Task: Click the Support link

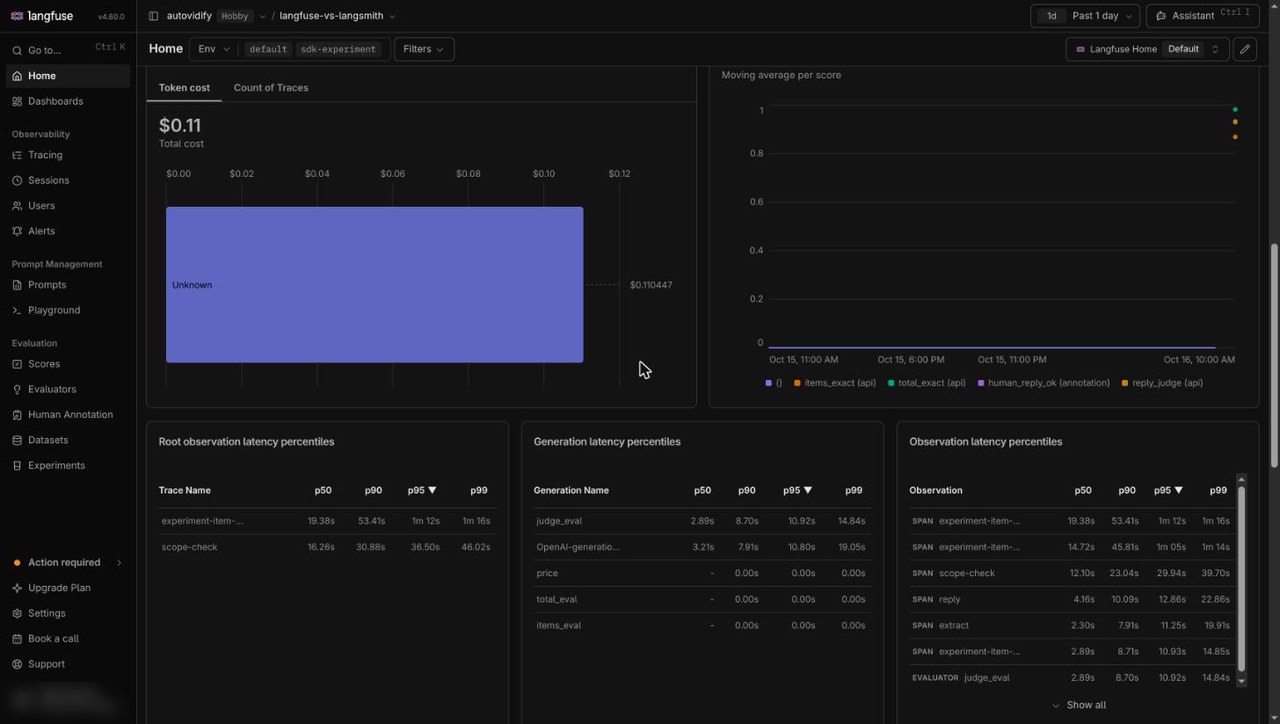Action: [x=68, y=664]
